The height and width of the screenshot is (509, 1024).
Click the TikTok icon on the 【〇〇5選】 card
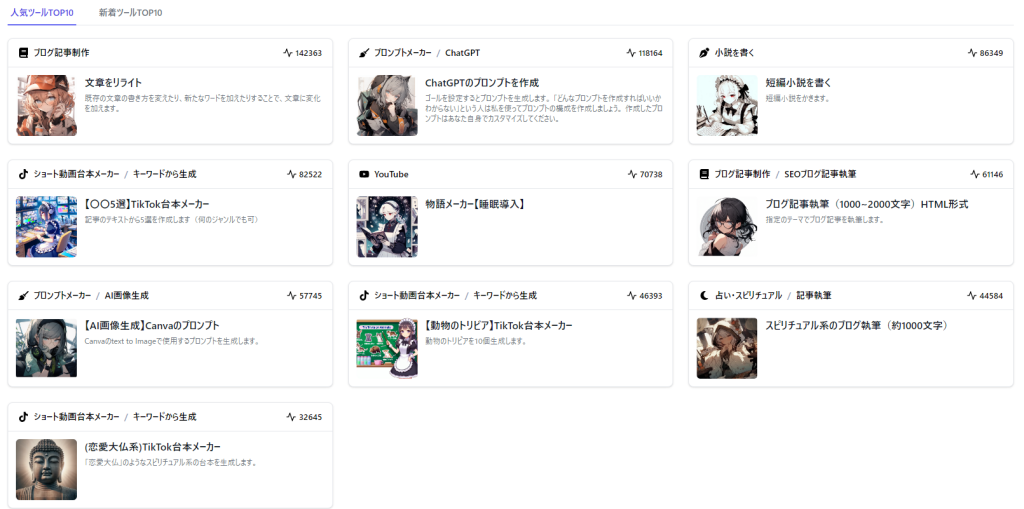[23, 174]
